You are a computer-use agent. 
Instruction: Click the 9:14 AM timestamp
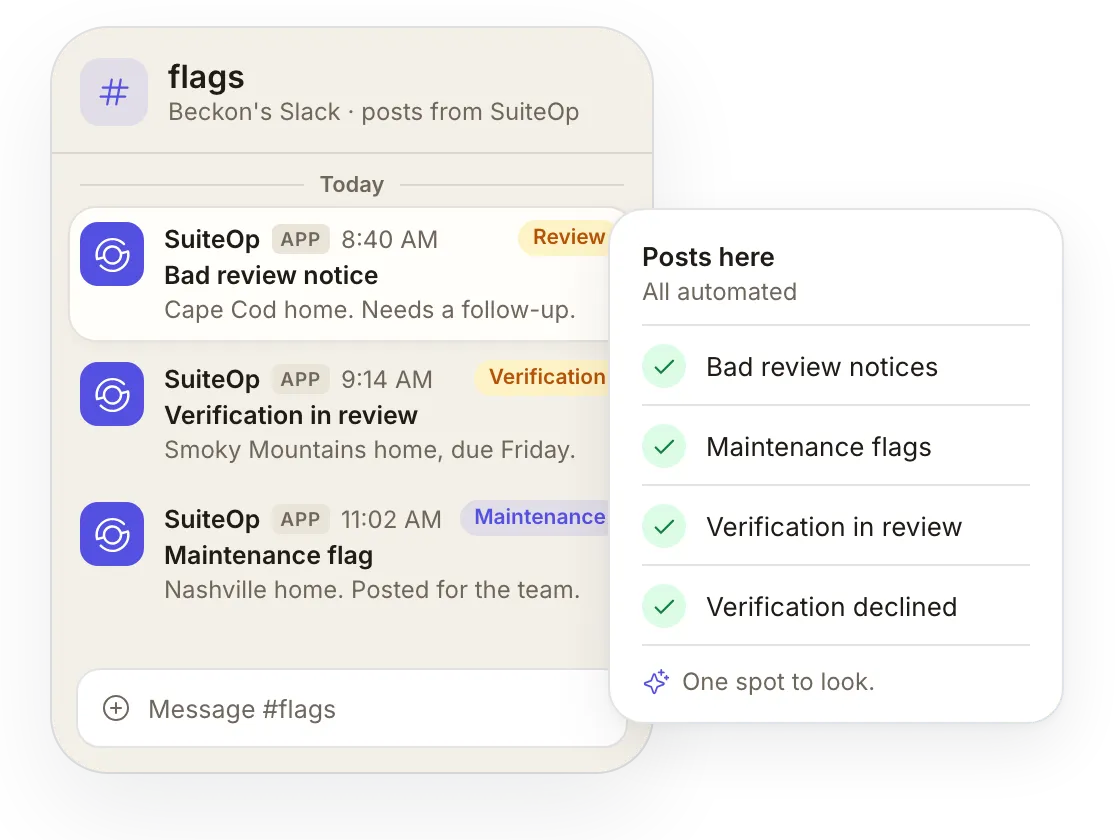386,379
